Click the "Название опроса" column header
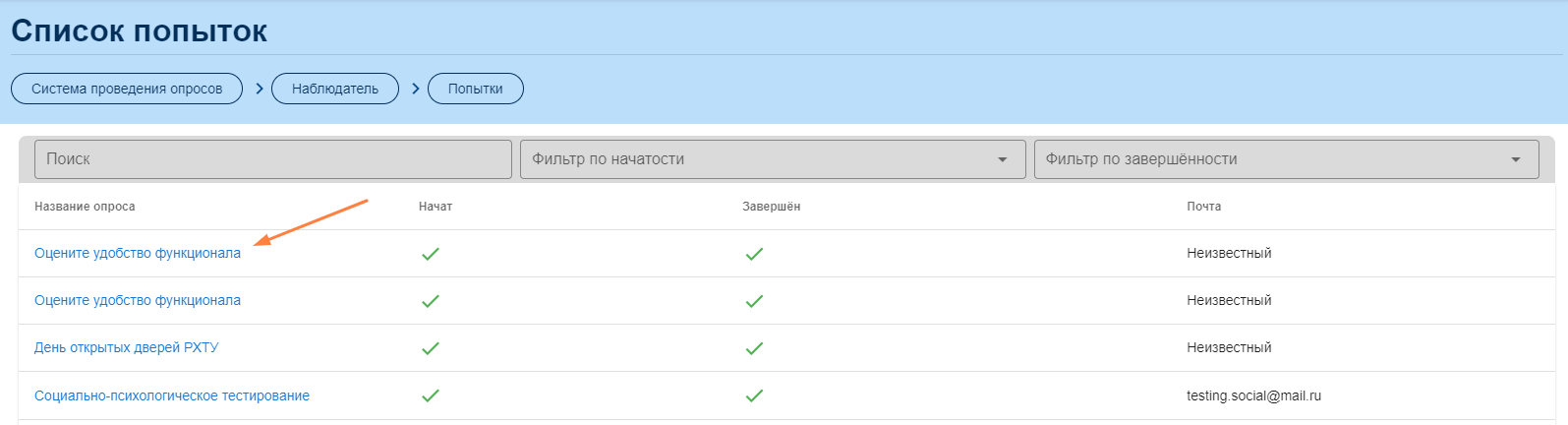Screen dimensions: 1568x425 tap(85, 207)
